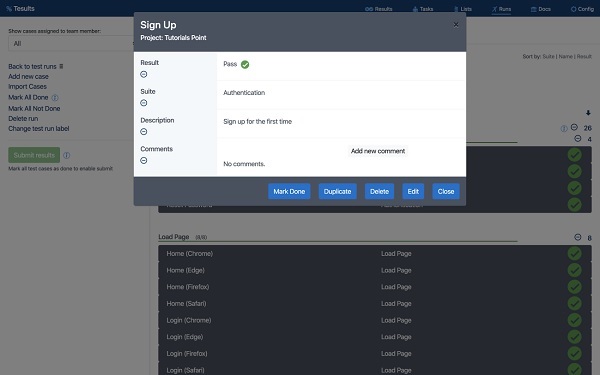The height and width of the screenshot is (375, 600).
Task: Sort the cases by Suite
Action: pos(548,57)
